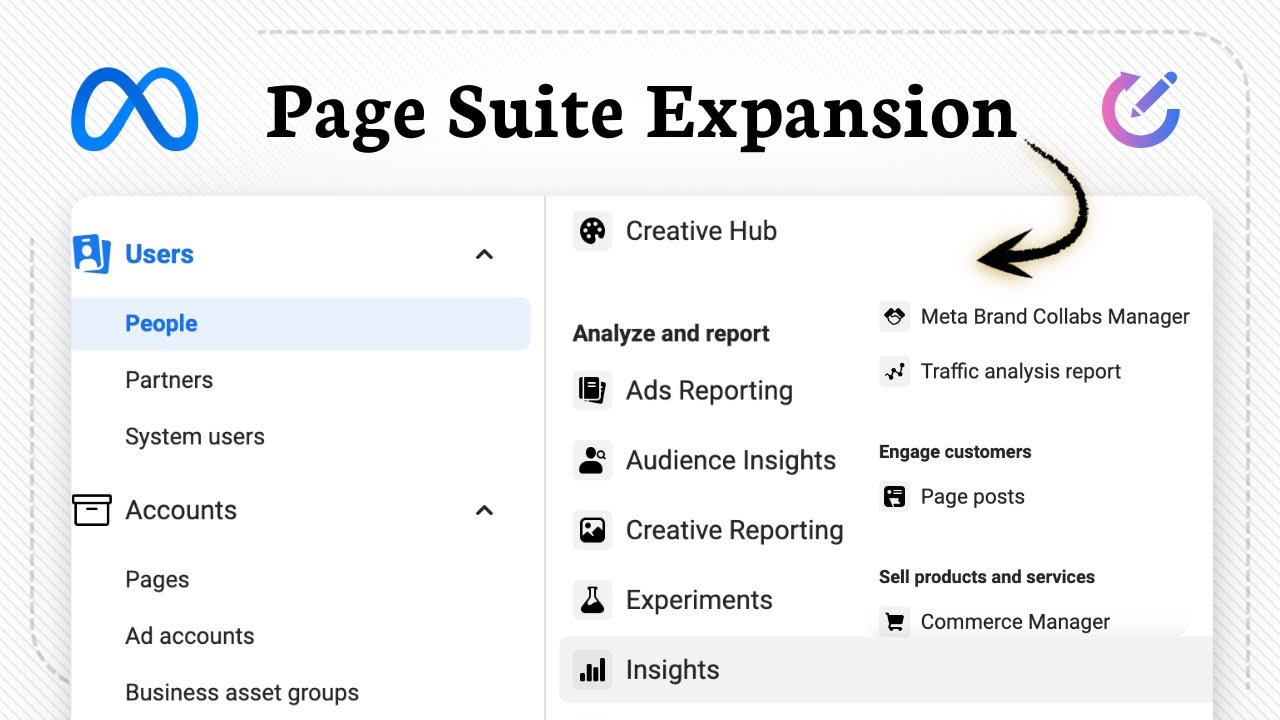1280x720 pixels.
Task: Click the Meta Brand Collabs handshake icon
Action: [x=894, y=317]
